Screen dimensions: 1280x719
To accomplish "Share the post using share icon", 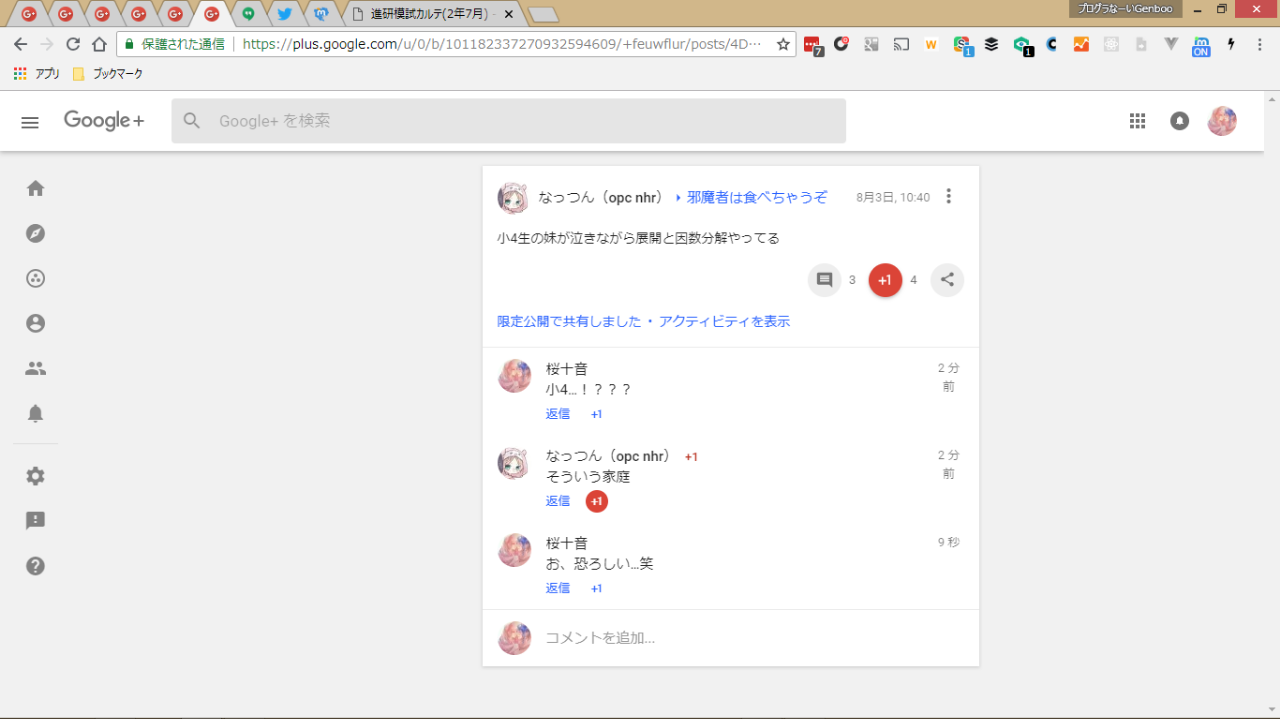I will (x=947, y=280).
